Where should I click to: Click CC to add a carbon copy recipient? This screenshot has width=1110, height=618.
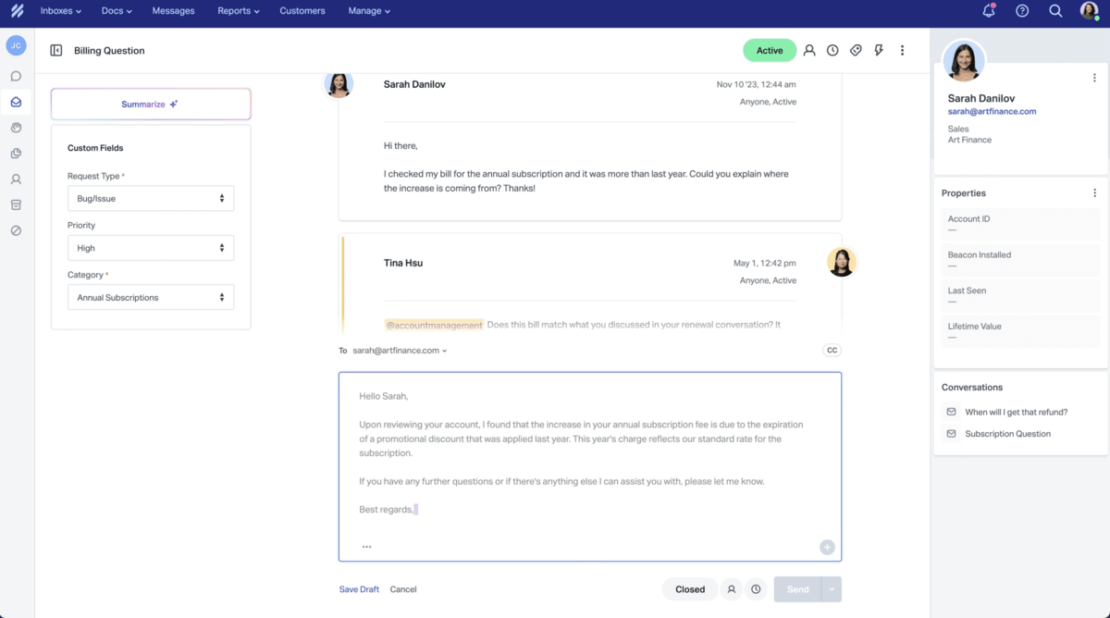coord(830,350)
